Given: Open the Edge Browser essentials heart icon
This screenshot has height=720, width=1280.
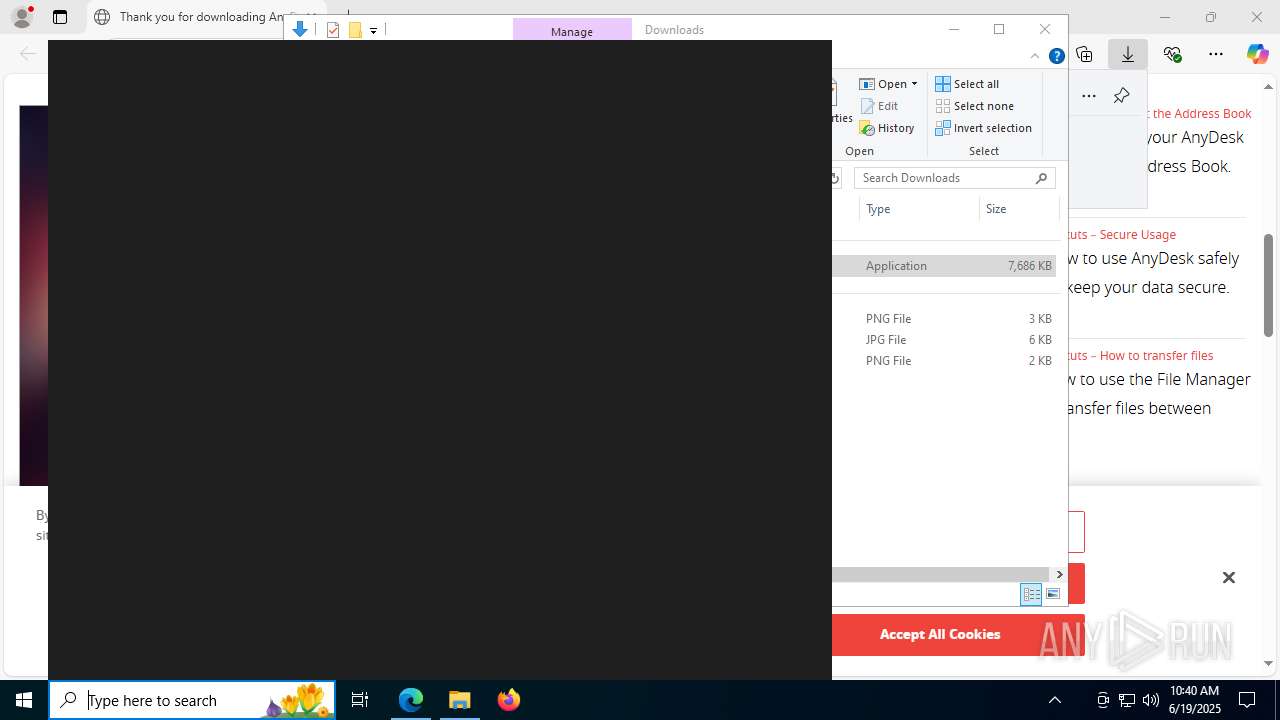Looking at the screenshot, I should click(1172, 54).
